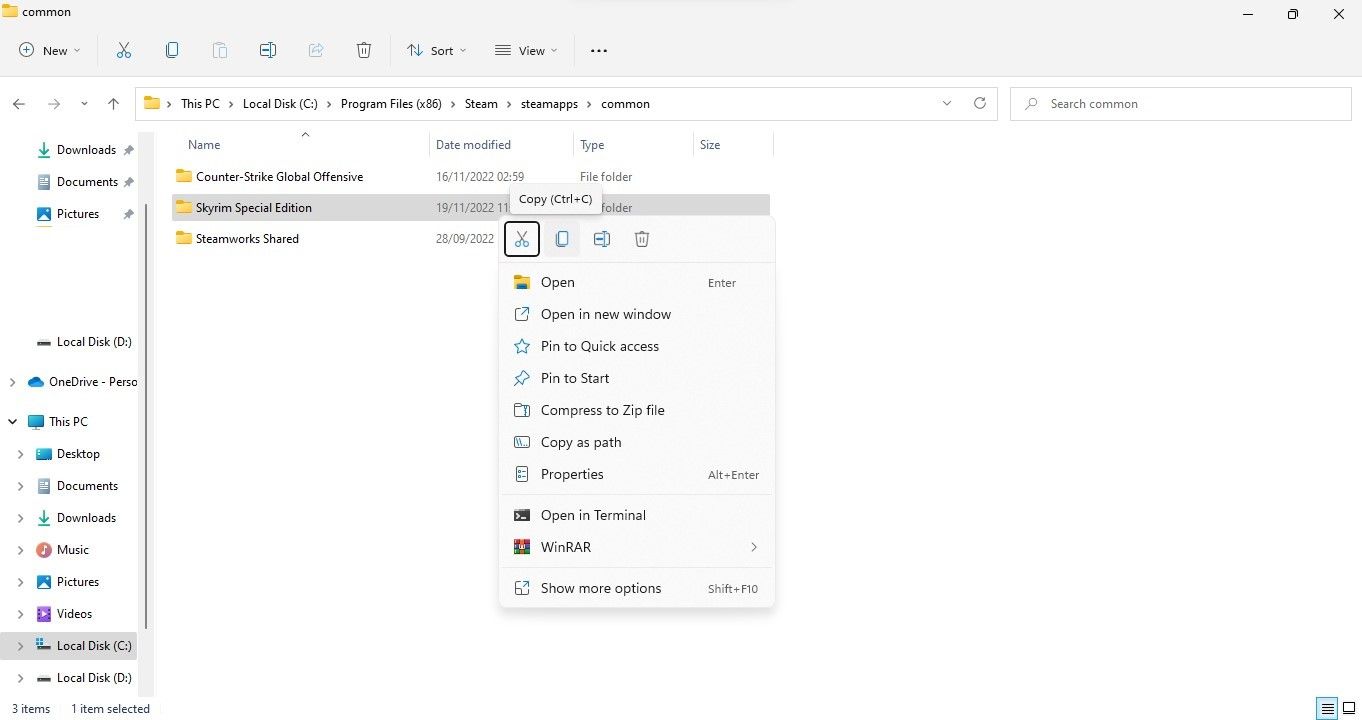1362x720 pixels.
Task: Expand Desktop node under This PC
Action: (20, 454)
